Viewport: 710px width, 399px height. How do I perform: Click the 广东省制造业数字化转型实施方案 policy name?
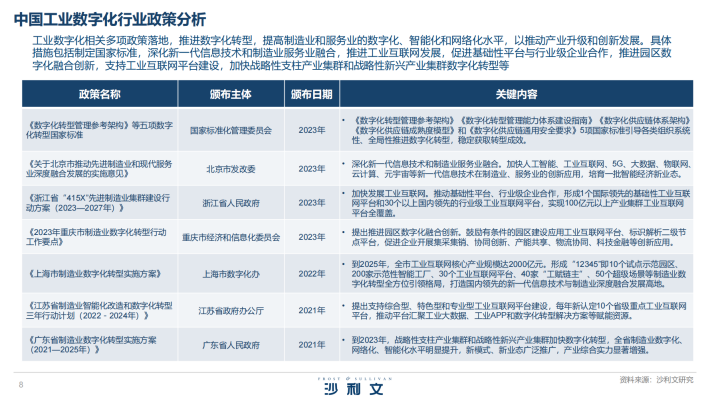pos(91,345)
